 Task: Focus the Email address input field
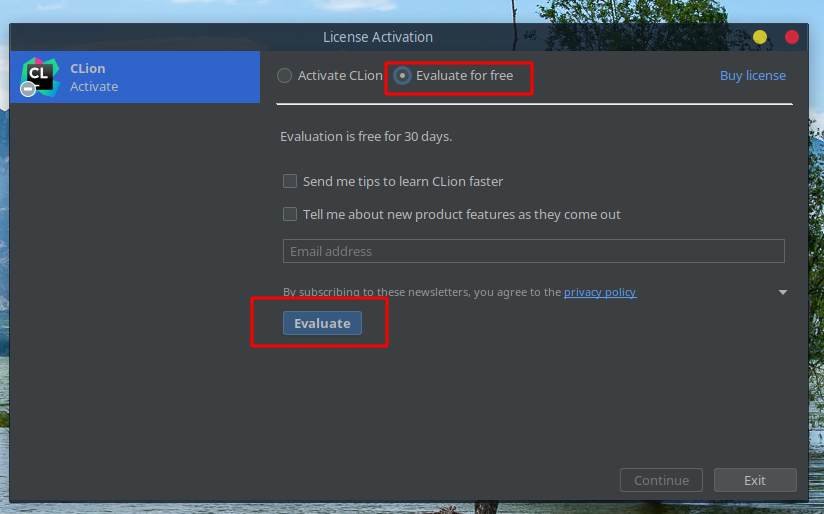point(533,251)
